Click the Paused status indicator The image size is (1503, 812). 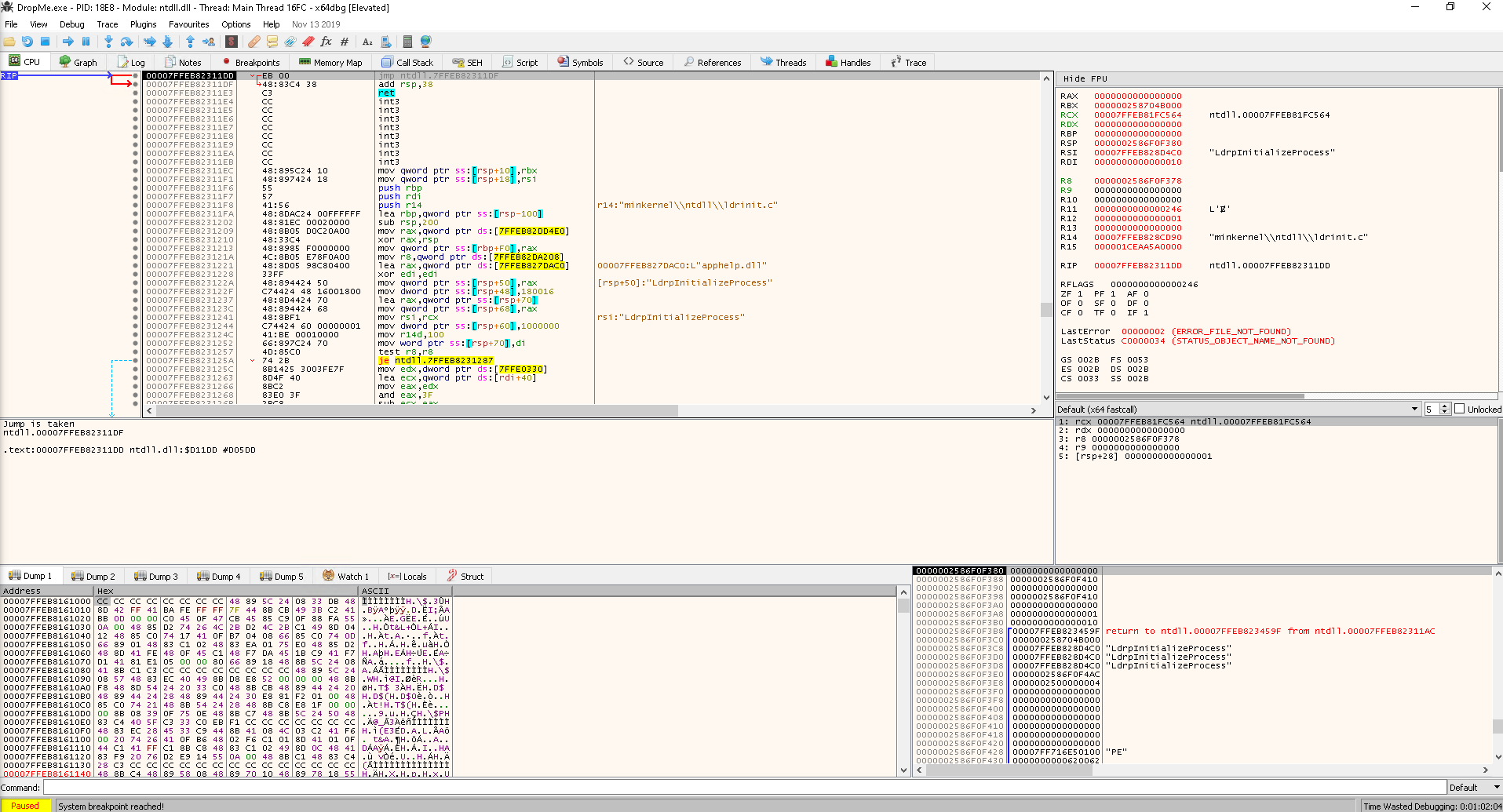pos(25,806)
